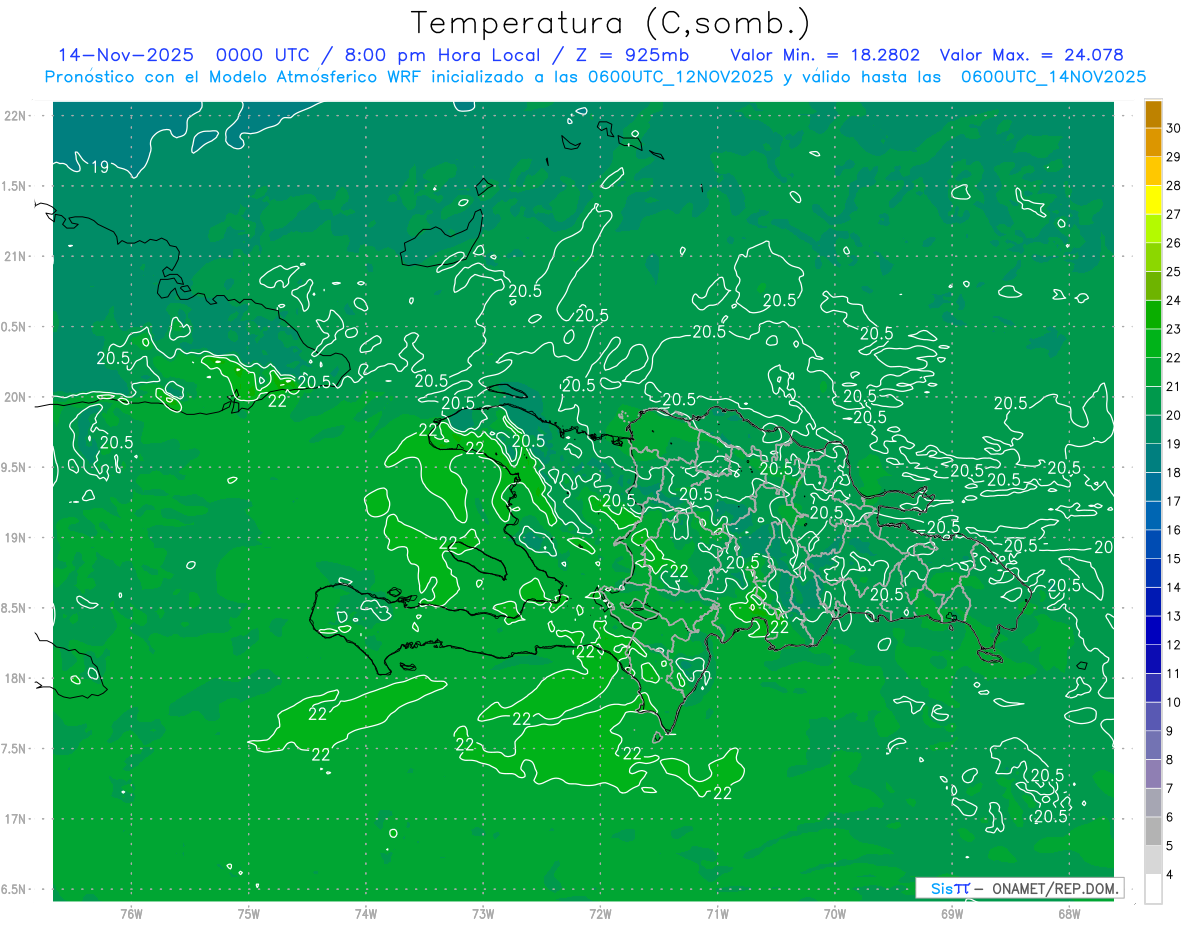The image size is (1200, 927).
Task: Pick the yellow legend swatch between 27 and 28
Action: (x=1153, y=200)
